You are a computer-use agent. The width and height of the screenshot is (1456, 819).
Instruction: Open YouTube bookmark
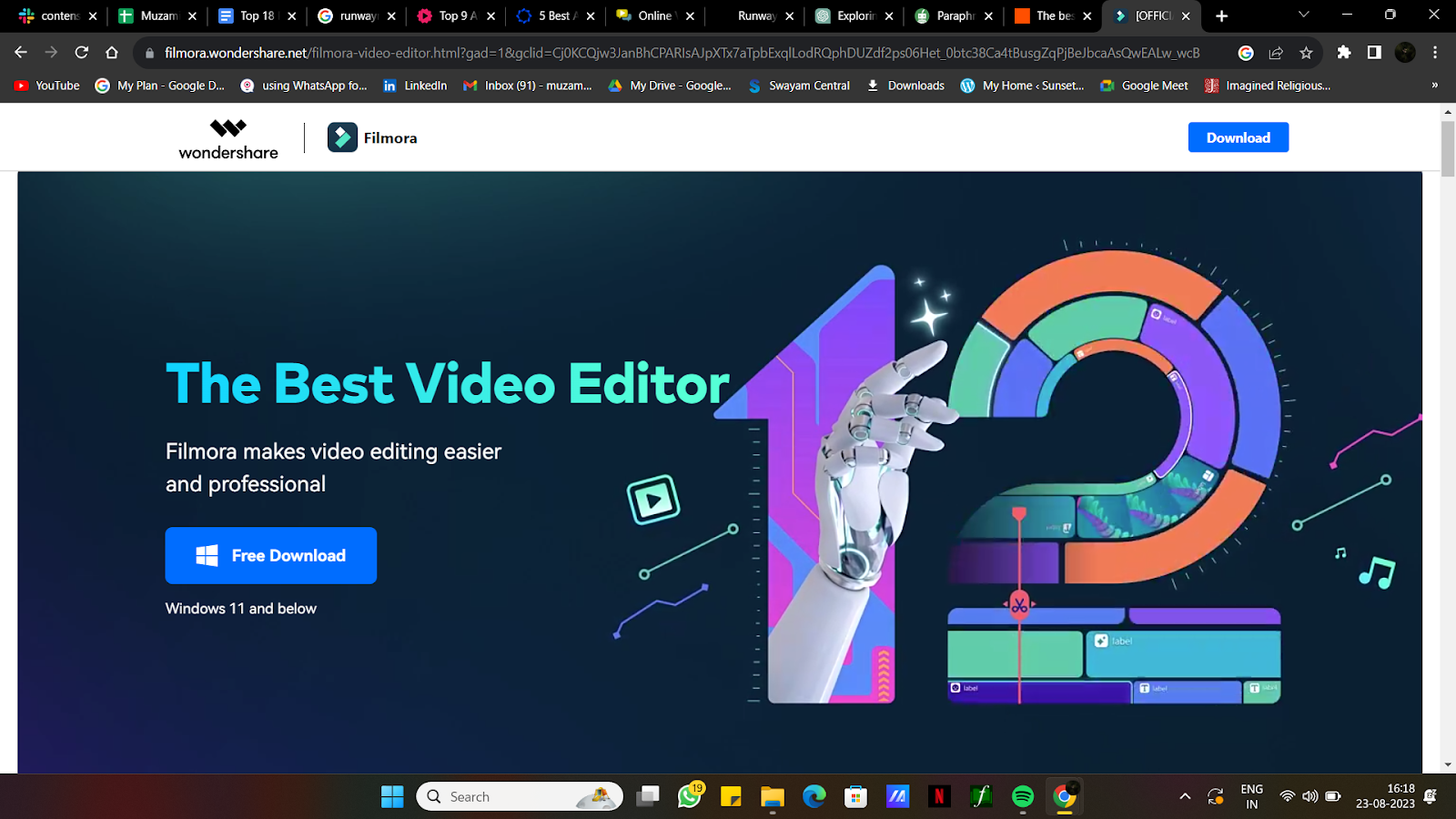pyautogui.click(x=47, y=86)
